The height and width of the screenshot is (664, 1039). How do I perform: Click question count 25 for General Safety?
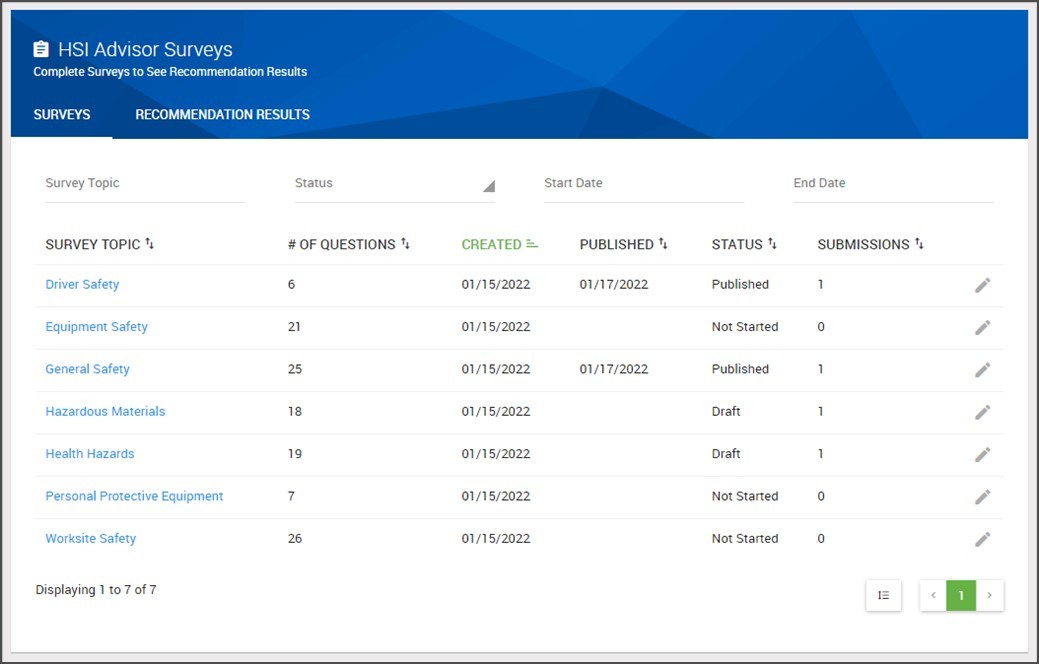pos(295,369)
